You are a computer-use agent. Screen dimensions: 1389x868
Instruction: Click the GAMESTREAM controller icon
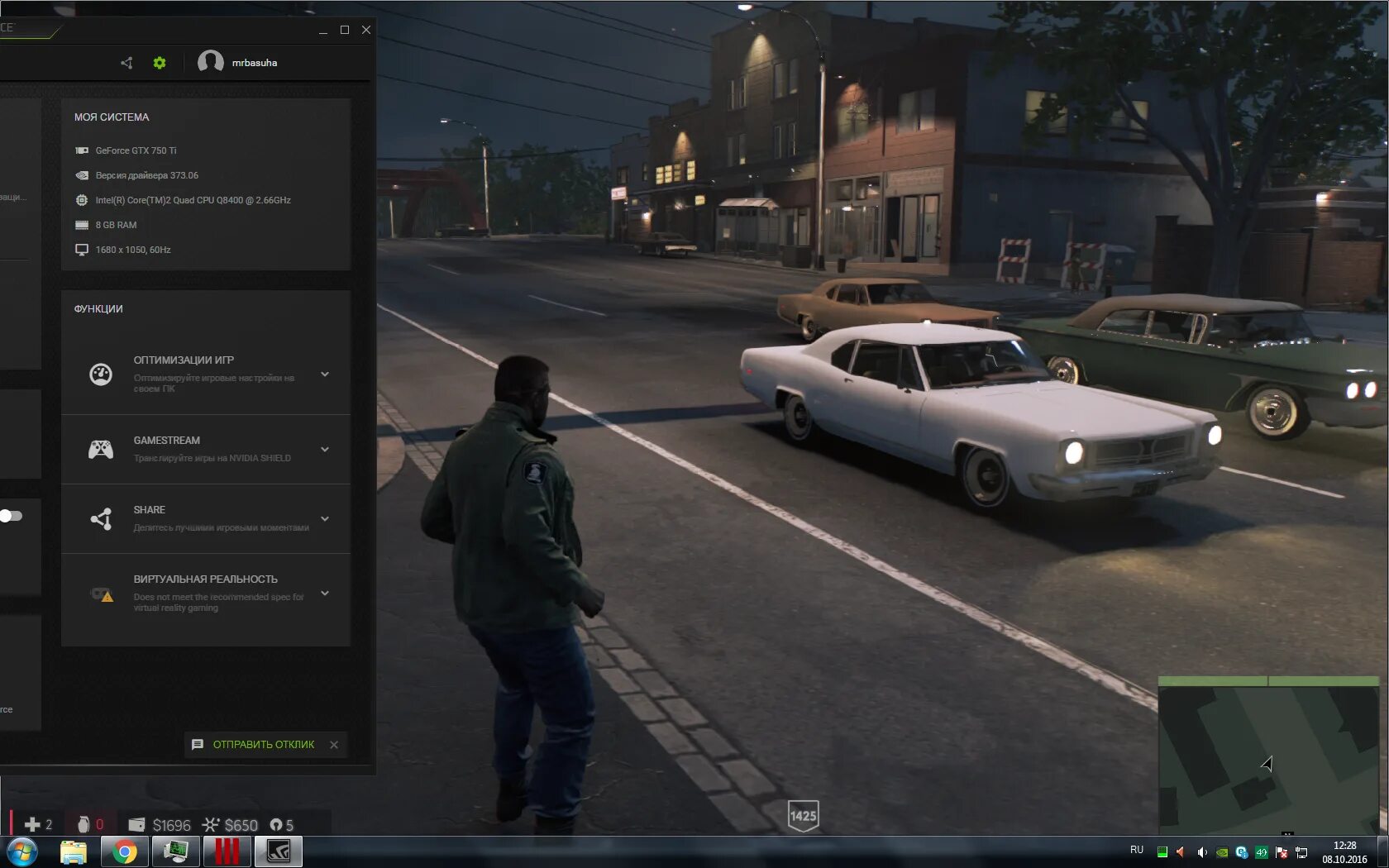point(101,449)
